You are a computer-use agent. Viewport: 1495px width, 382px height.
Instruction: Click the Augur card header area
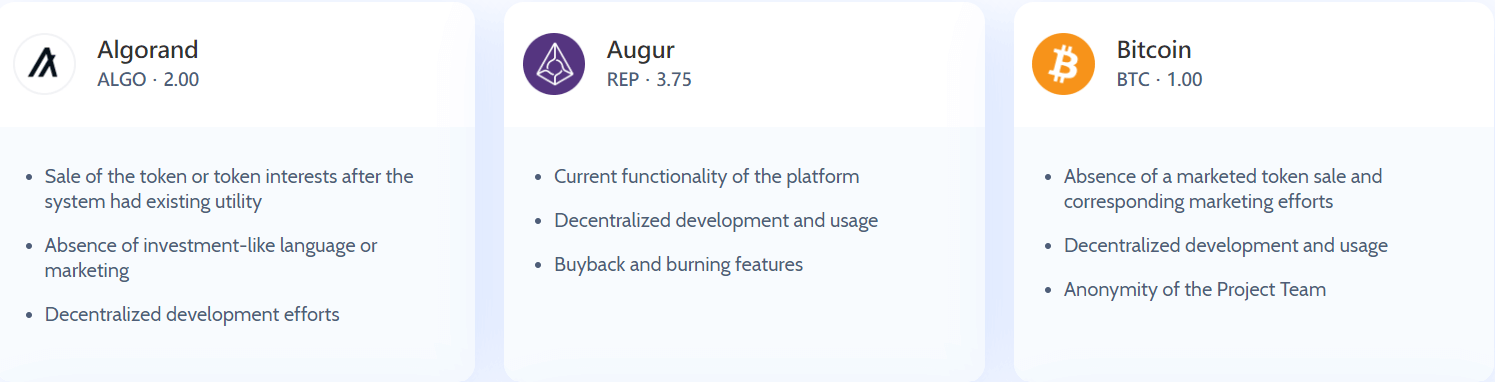(x=744, y=64)
